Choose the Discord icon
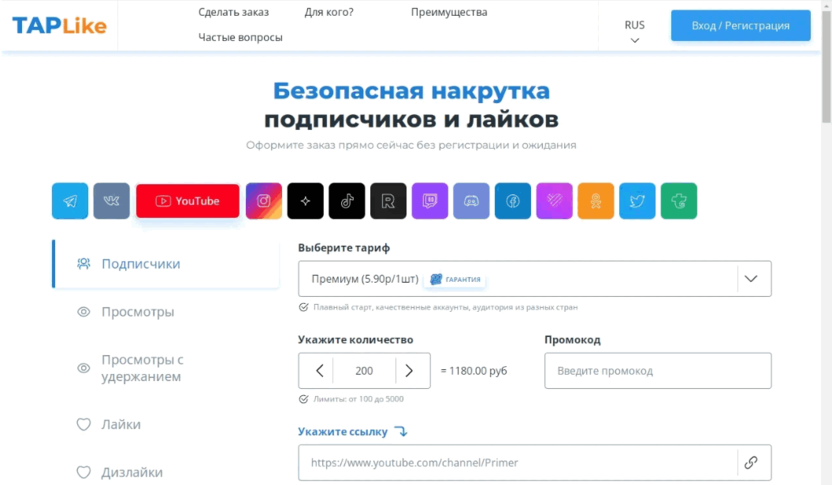832x485 pixels. [x=471, y=201]
